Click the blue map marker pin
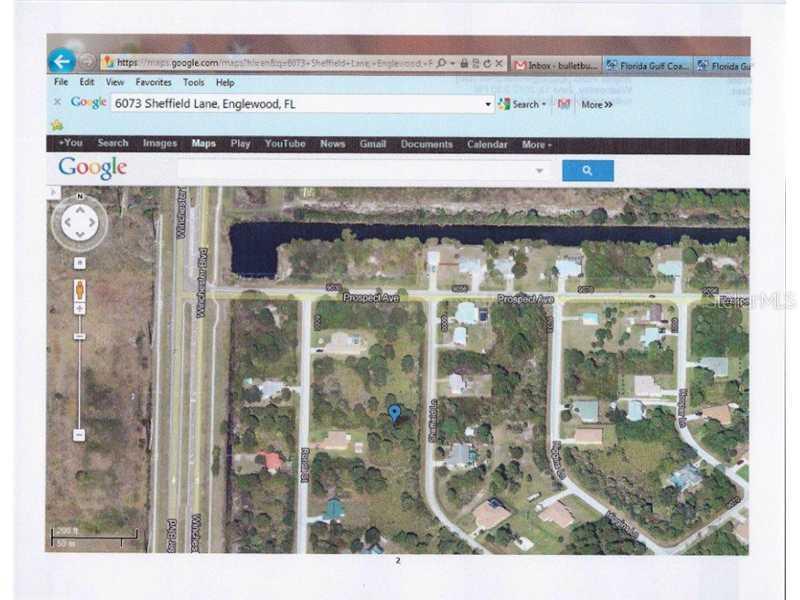The width and height of the screenshot is (800, 600). pos(394,412)
